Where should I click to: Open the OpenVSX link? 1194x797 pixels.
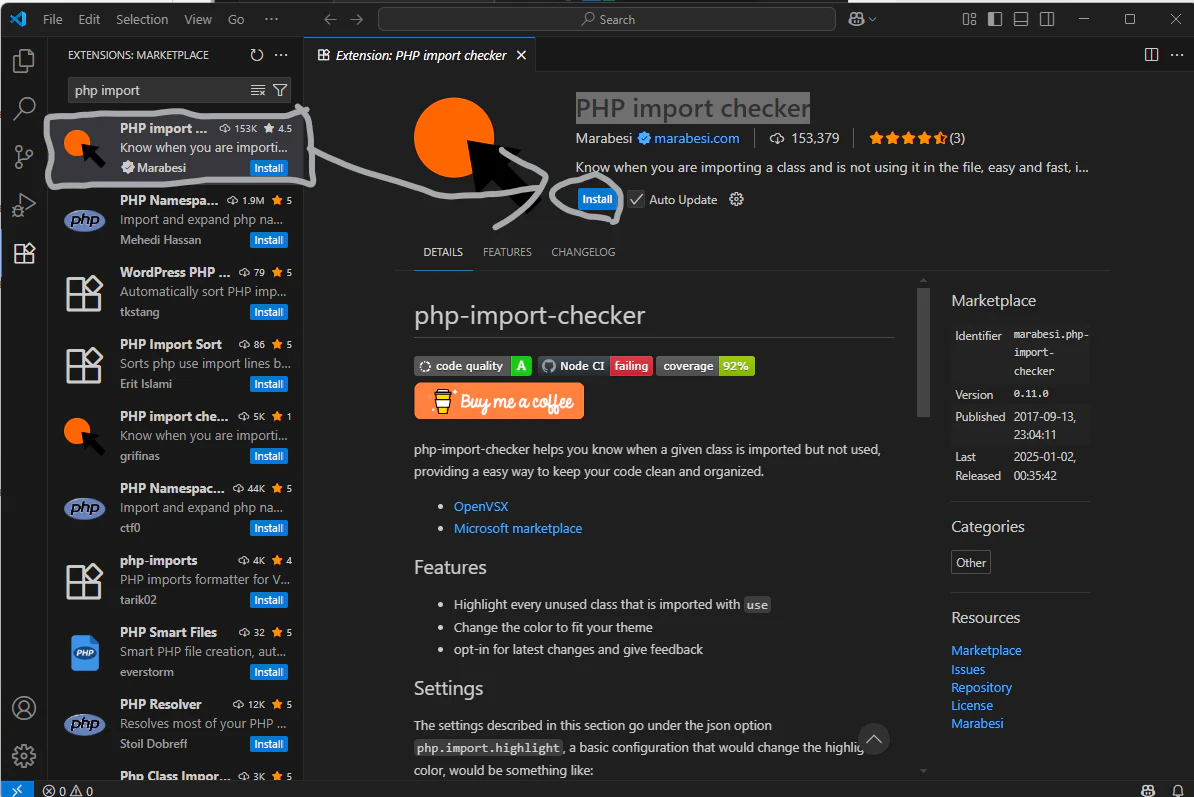pyautogui.click(x=480, y=506)
